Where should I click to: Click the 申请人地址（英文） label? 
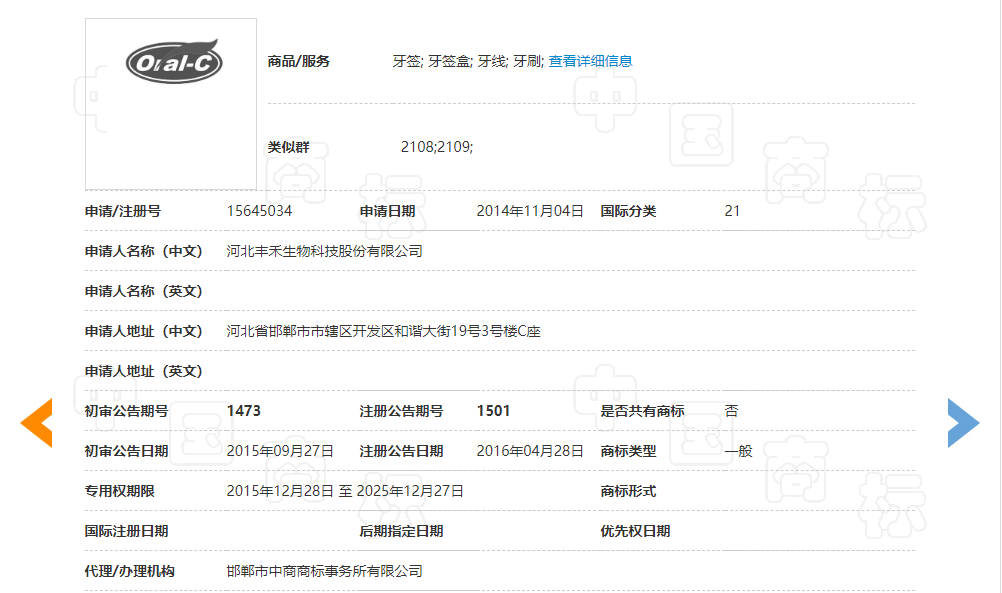[144, 371]
